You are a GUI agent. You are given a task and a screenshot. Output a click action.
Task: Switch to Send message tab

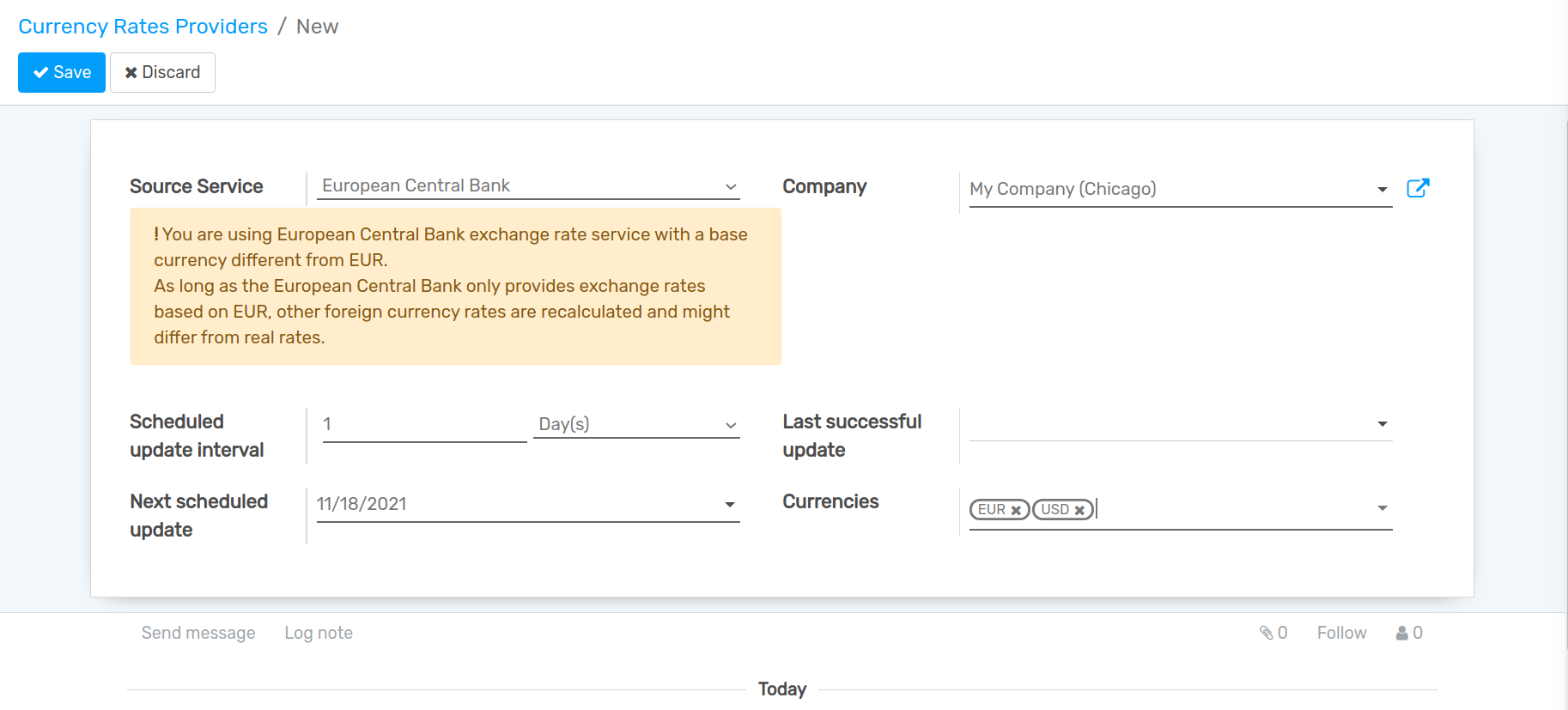tap(198, 633)
